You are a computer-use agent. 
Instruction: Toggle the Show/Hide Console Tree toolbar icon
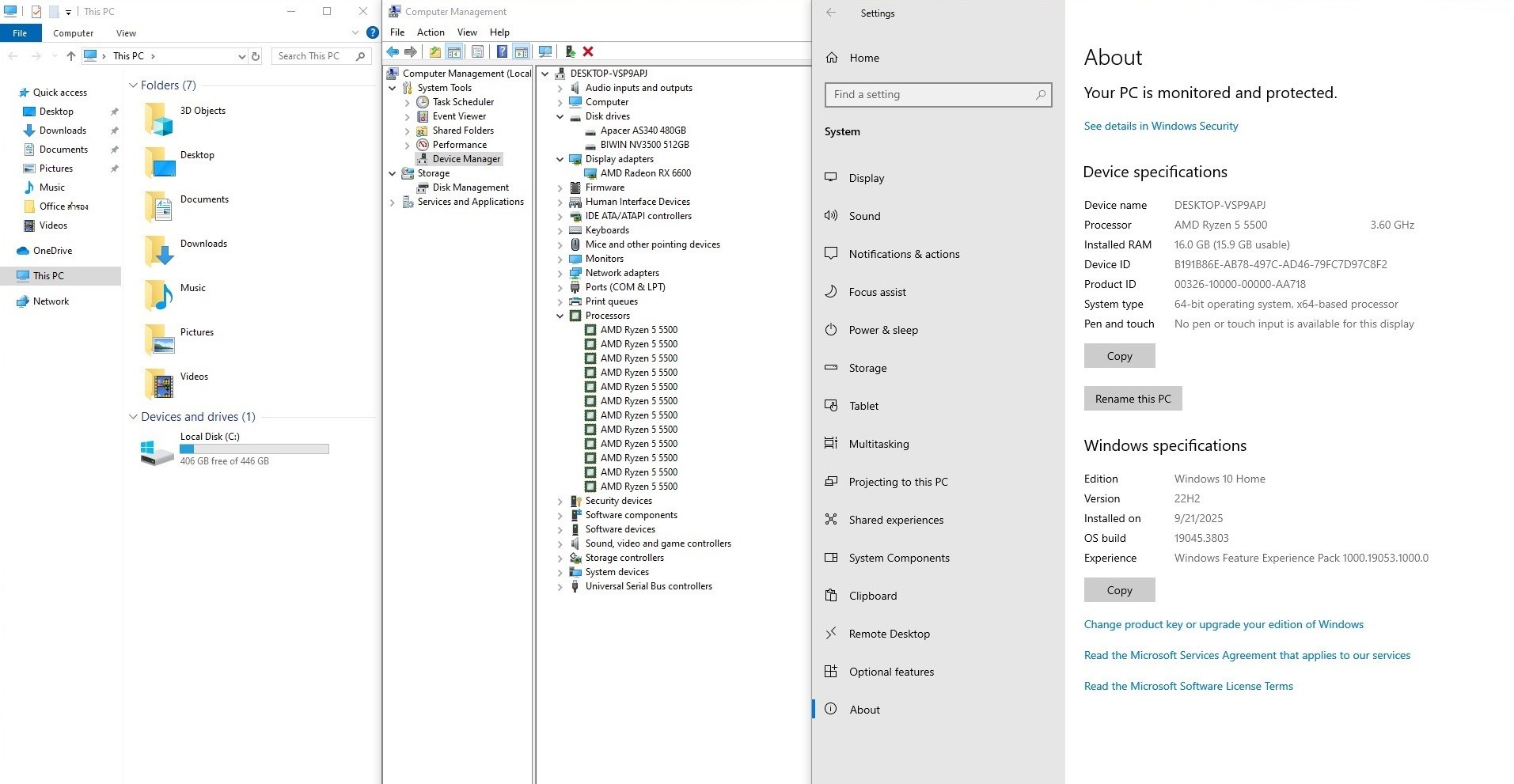coord(454,51)
